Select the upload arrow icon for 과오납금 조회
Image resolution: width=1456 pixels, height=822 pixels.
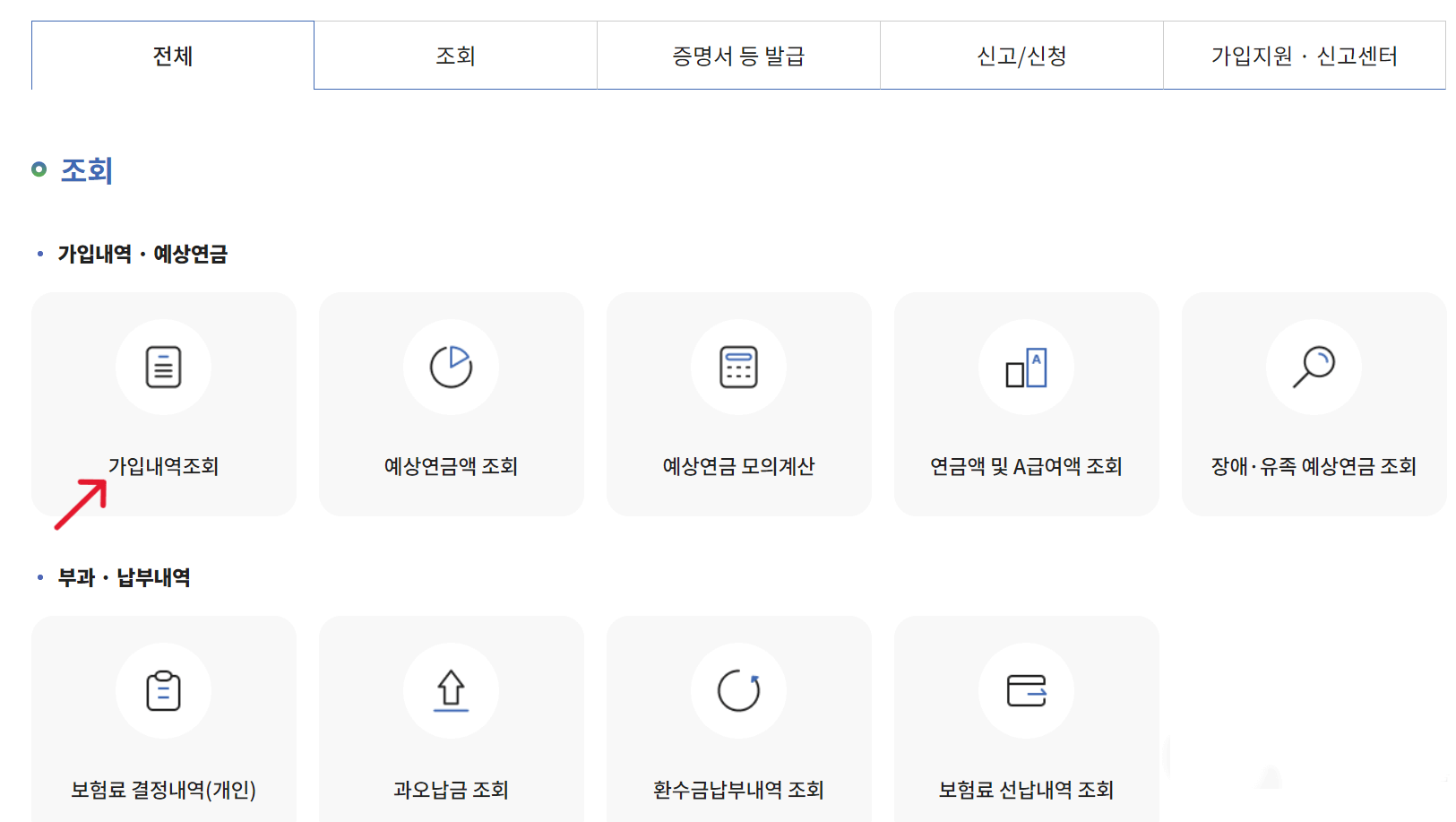pyautogui.click(x=452, y=690)
